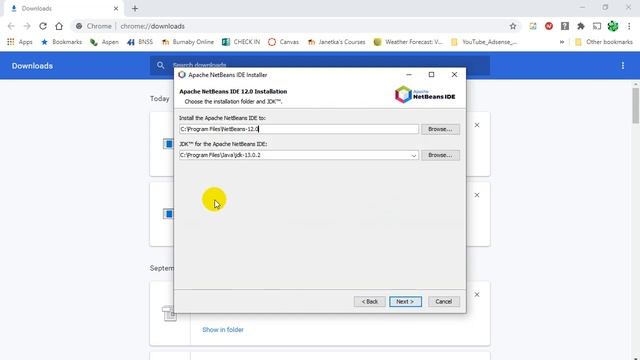Click the Chrome cast media icon

[597, 26]
